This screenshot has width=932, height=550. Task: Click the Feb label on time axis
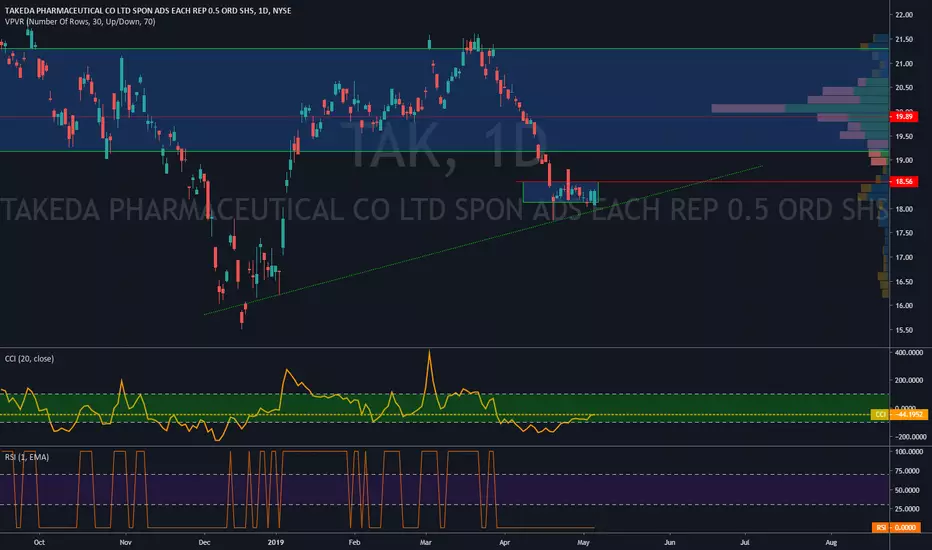[x=354, y=542]
